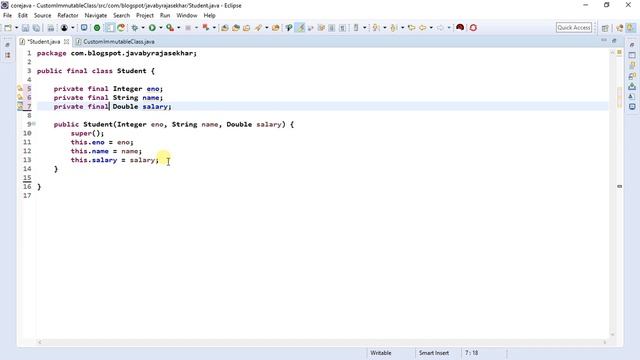Click the Debug bug icon

click(134, 28)
